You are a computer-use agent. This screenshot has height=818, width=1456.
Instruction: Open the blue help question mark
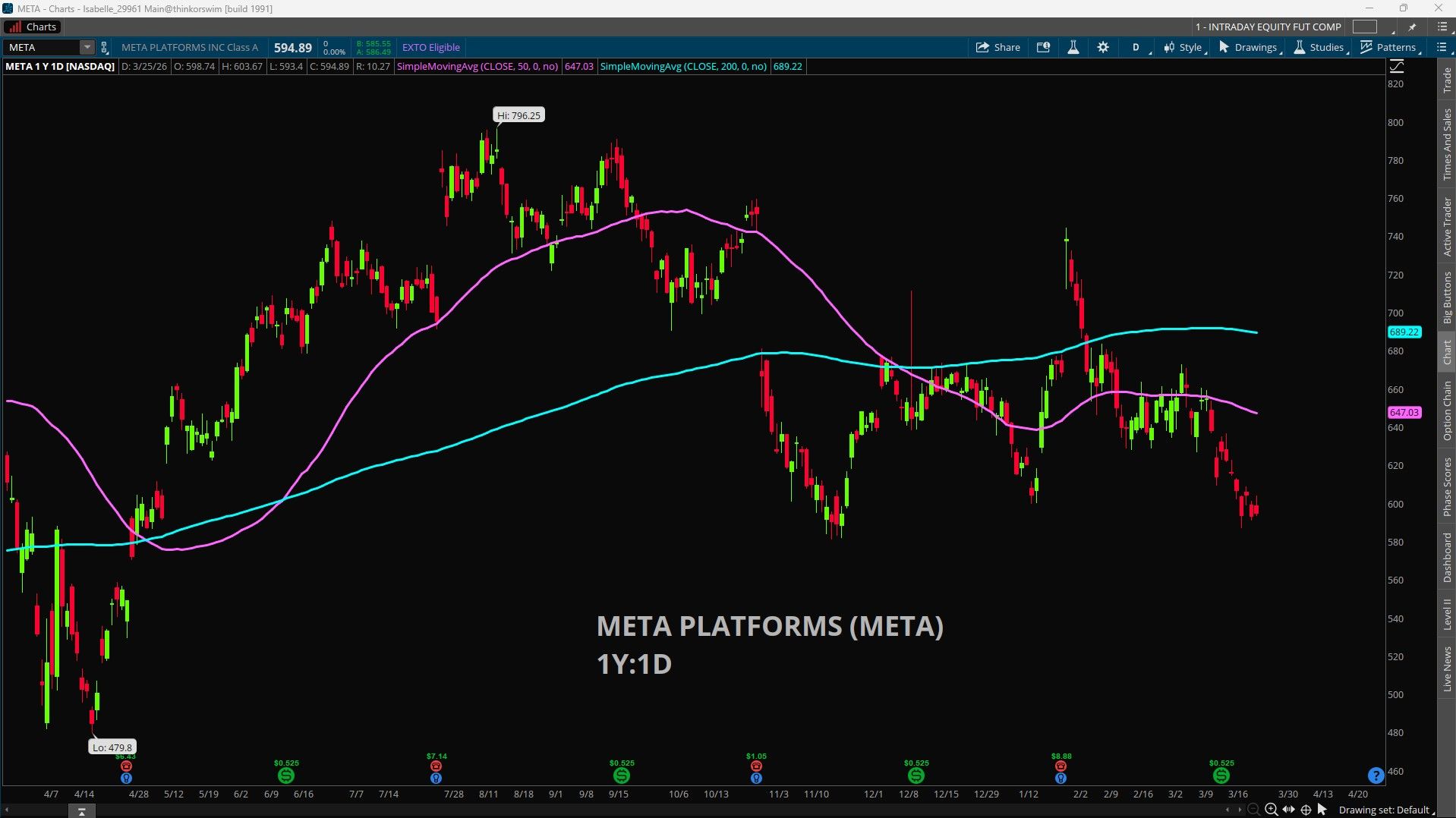[1376, 776]
